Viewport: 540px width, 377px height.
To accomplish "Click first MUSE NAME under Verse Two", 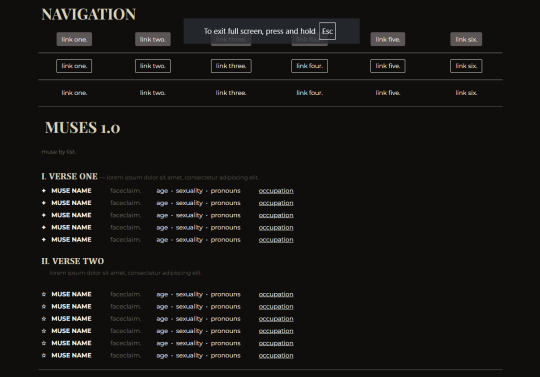I will pos(71,294).
